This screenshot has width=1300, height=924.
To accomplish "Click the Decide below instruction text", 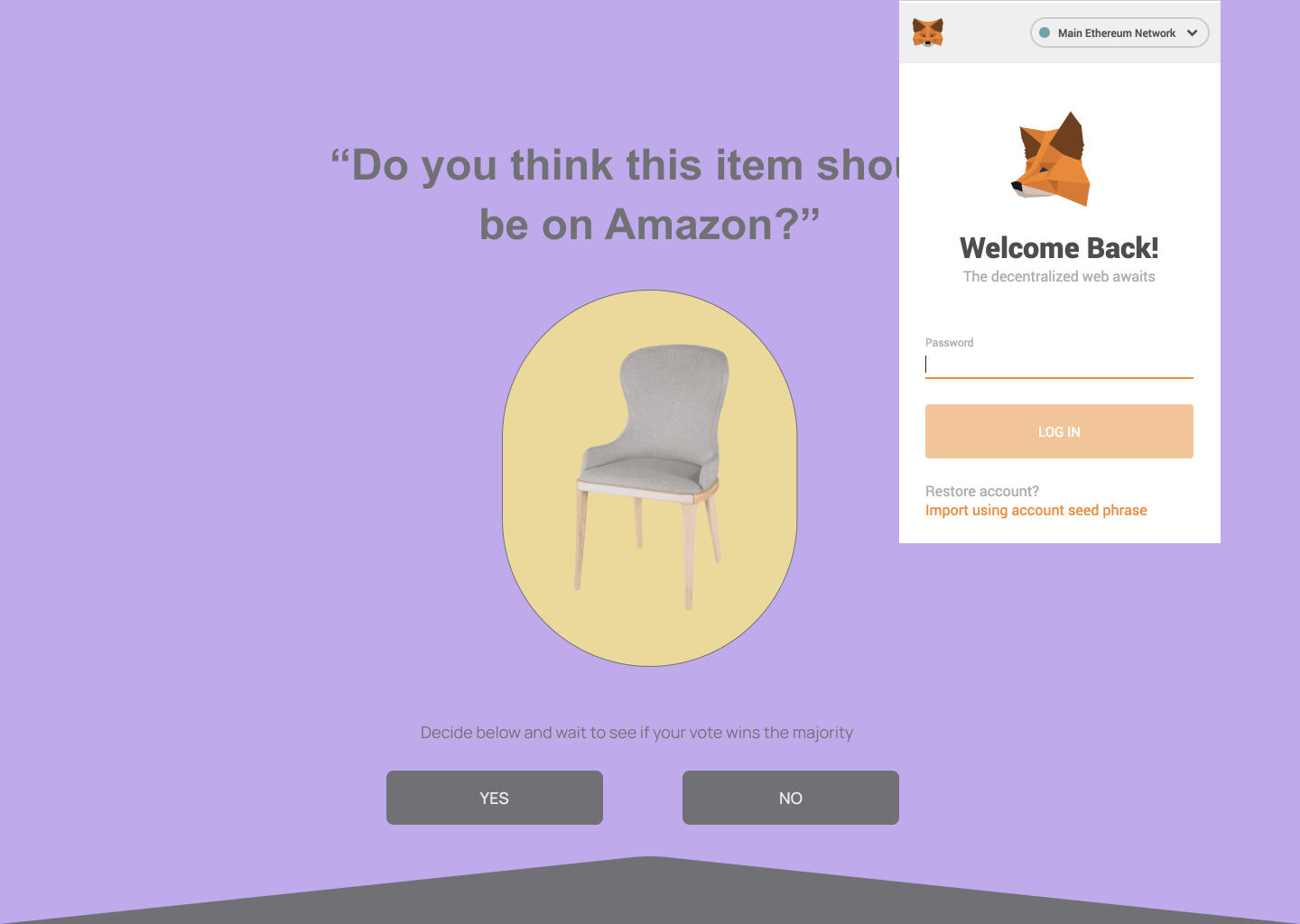I will (636, 733).
